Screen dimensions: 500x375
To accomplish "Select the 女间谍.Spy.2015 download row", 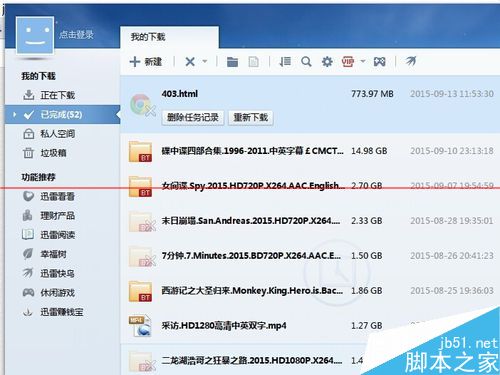I will click(310, 186).
